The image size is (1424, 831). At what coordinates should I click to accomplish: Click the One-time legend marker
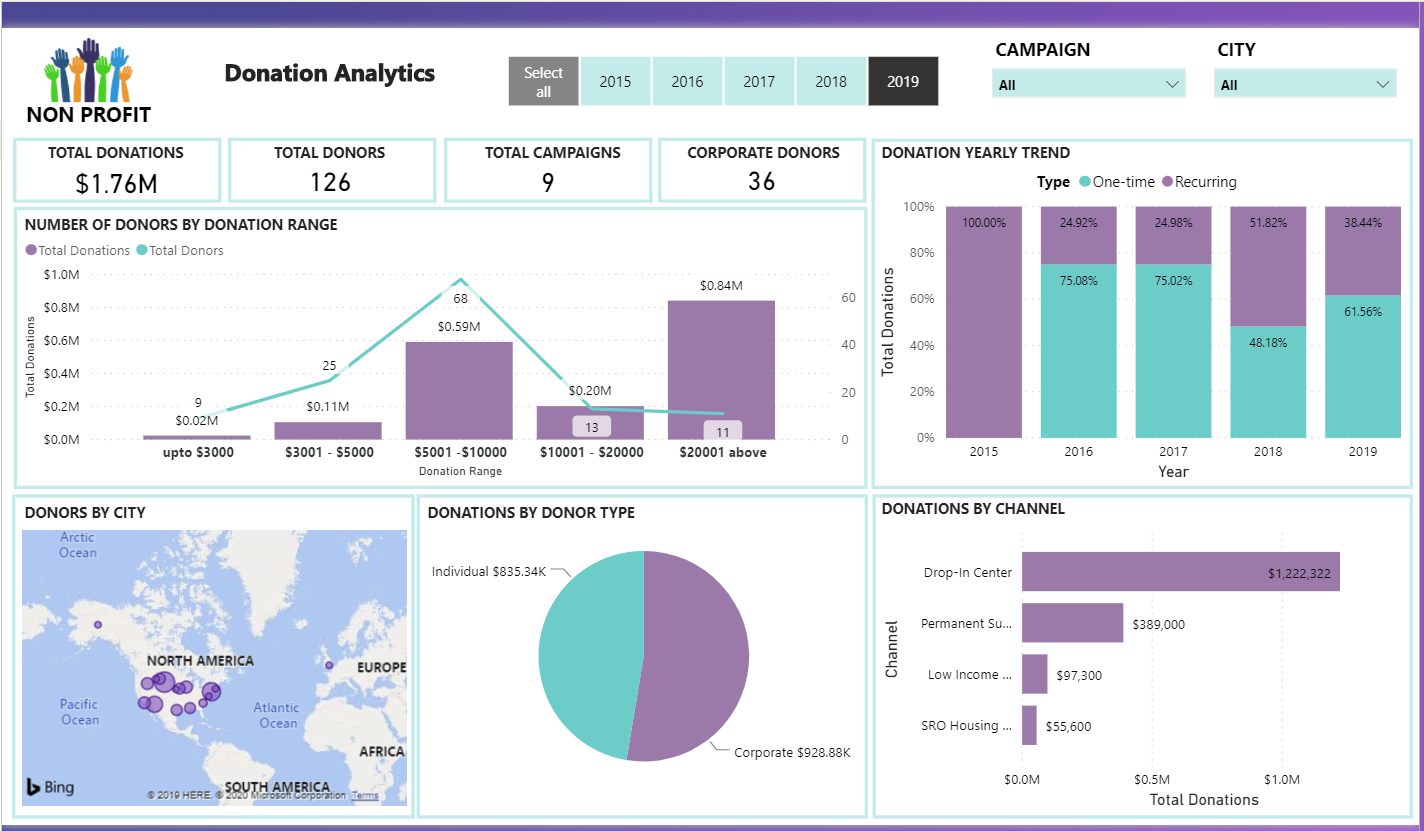coord(1085,182)
